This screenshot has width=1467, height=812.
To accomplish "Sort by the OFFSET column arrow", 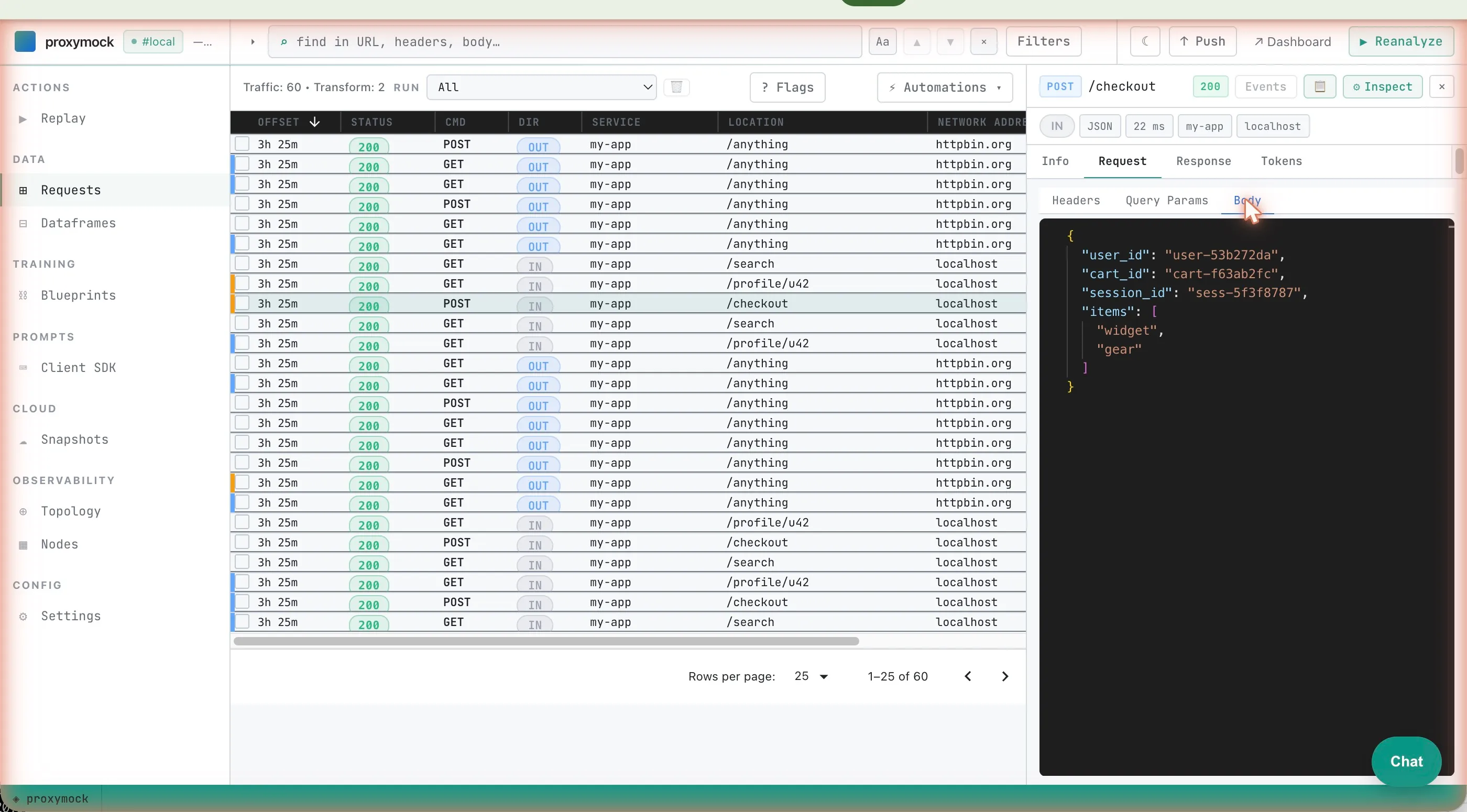I will (x=314, y=122).
